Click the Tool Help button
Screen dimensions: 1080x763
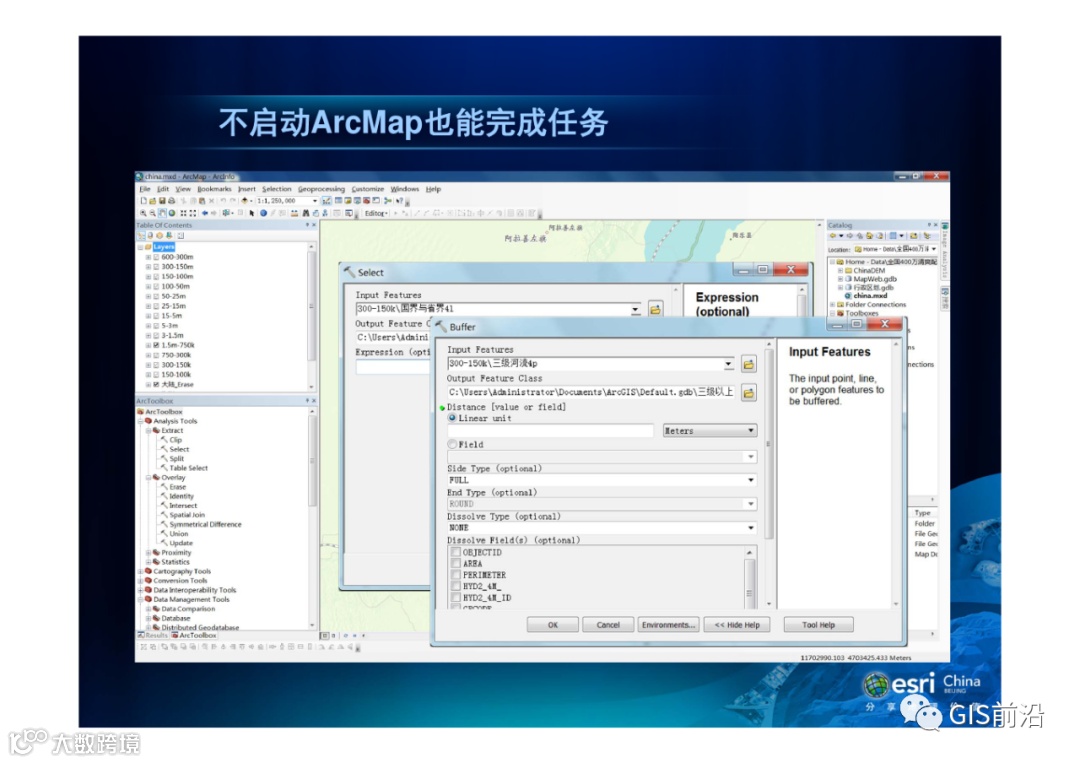[x=818, y=625]
